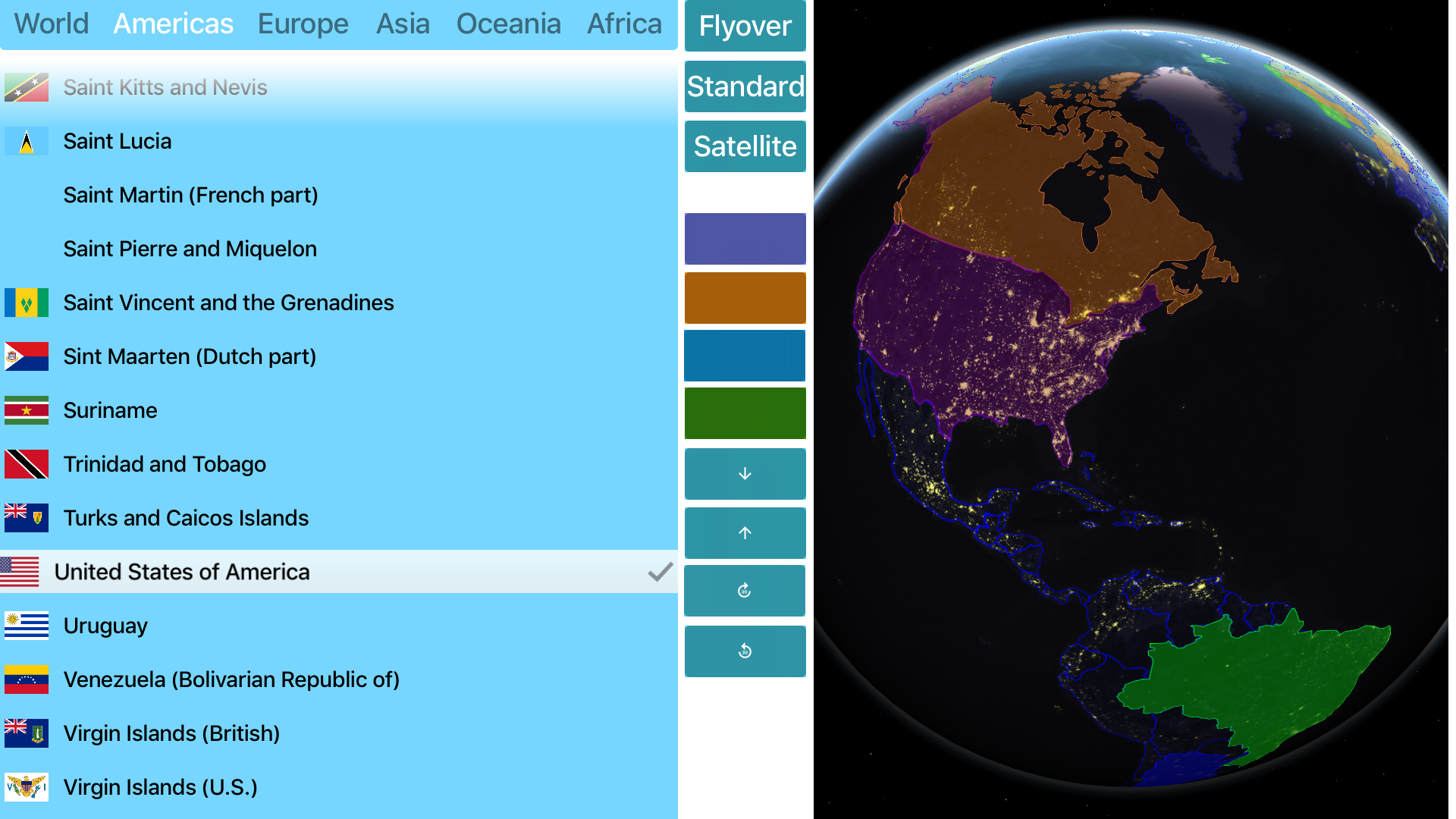Click the United States flag icon

click(19, 572)
